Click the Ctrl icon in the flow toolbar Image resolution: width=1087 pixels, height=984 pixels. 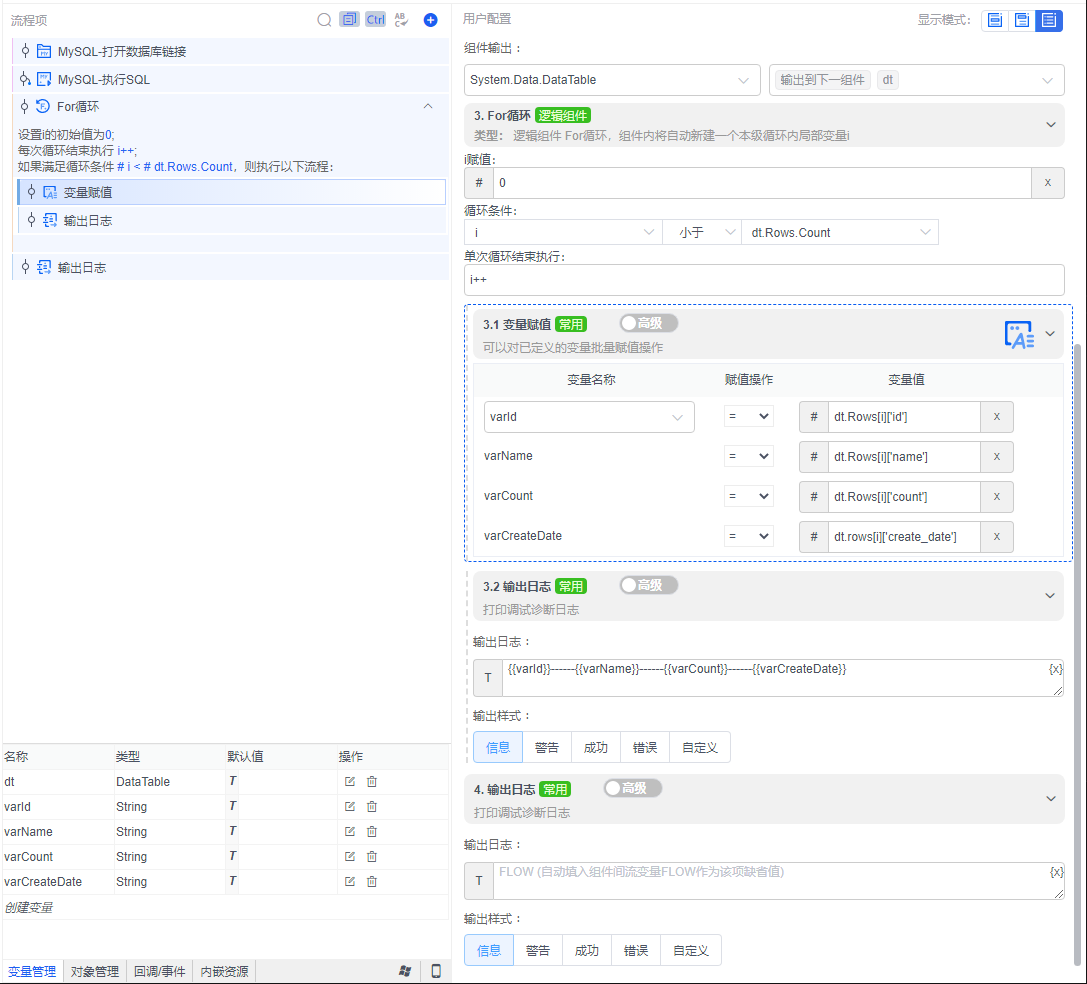[x=375, y=20]
